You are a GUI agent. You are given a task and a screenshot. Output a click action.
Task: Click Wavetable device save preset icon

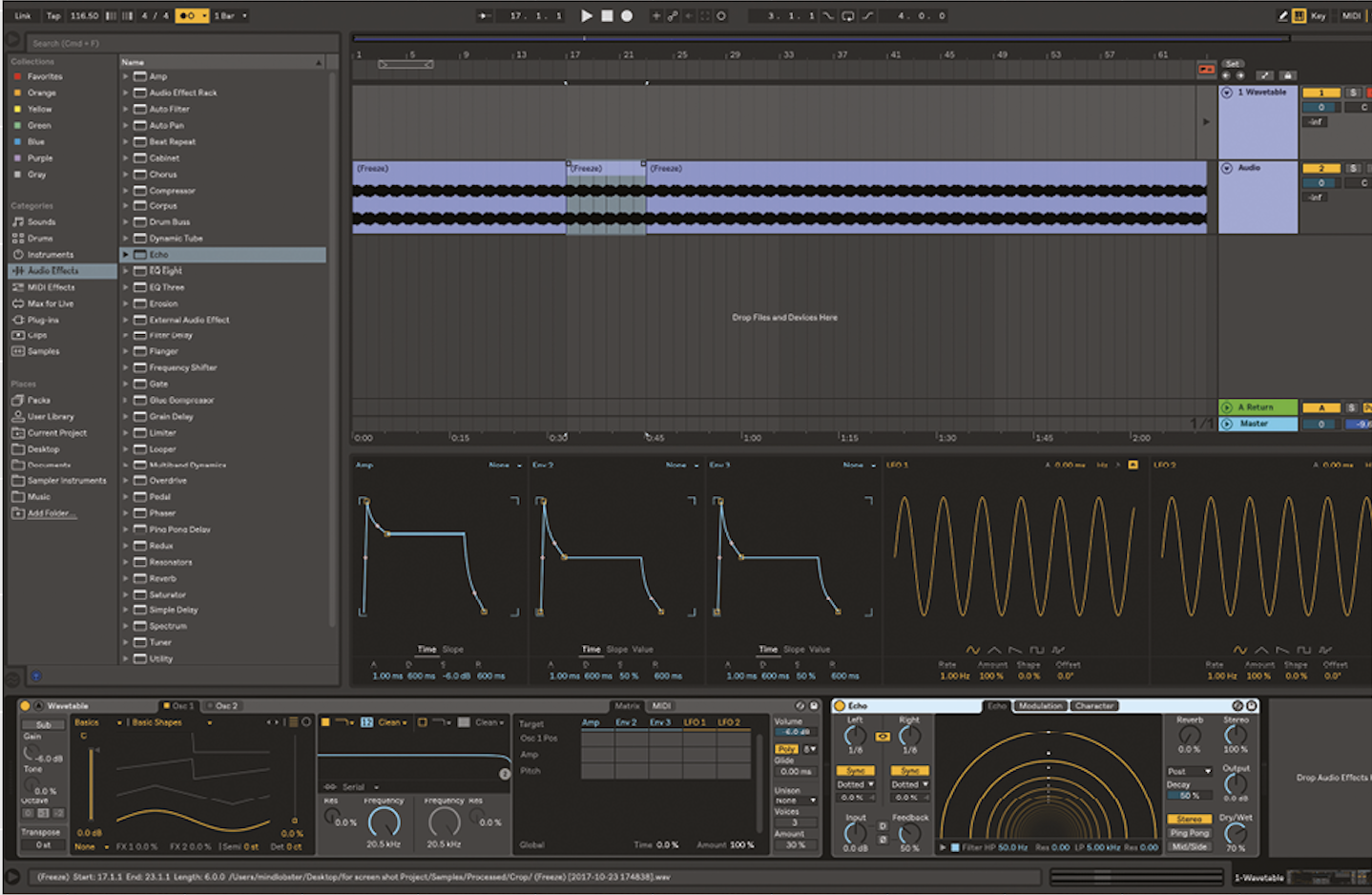814,706
